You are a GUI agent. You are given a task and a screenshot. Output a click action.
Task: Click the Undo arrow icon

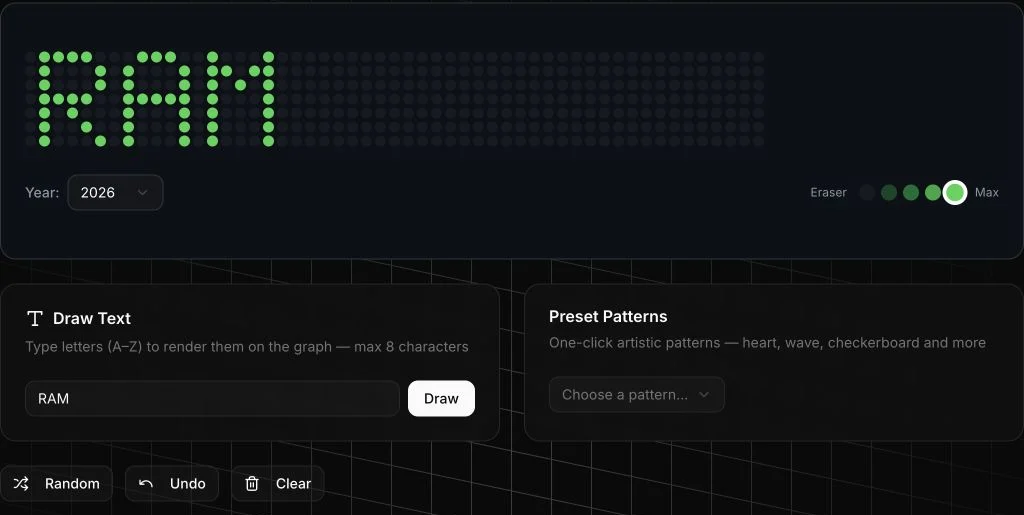pyautogui.click(x=146, y=484)
